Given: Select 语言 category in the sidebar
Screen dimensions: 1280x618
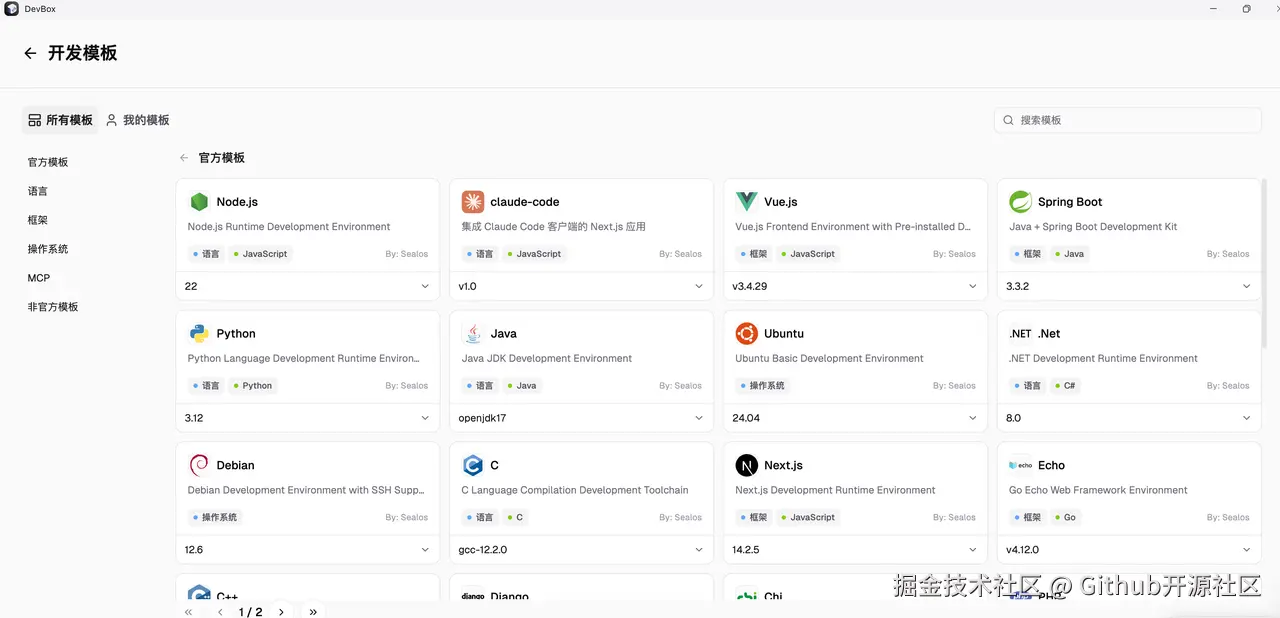Looking at the screenshot, I should [38, 191].
